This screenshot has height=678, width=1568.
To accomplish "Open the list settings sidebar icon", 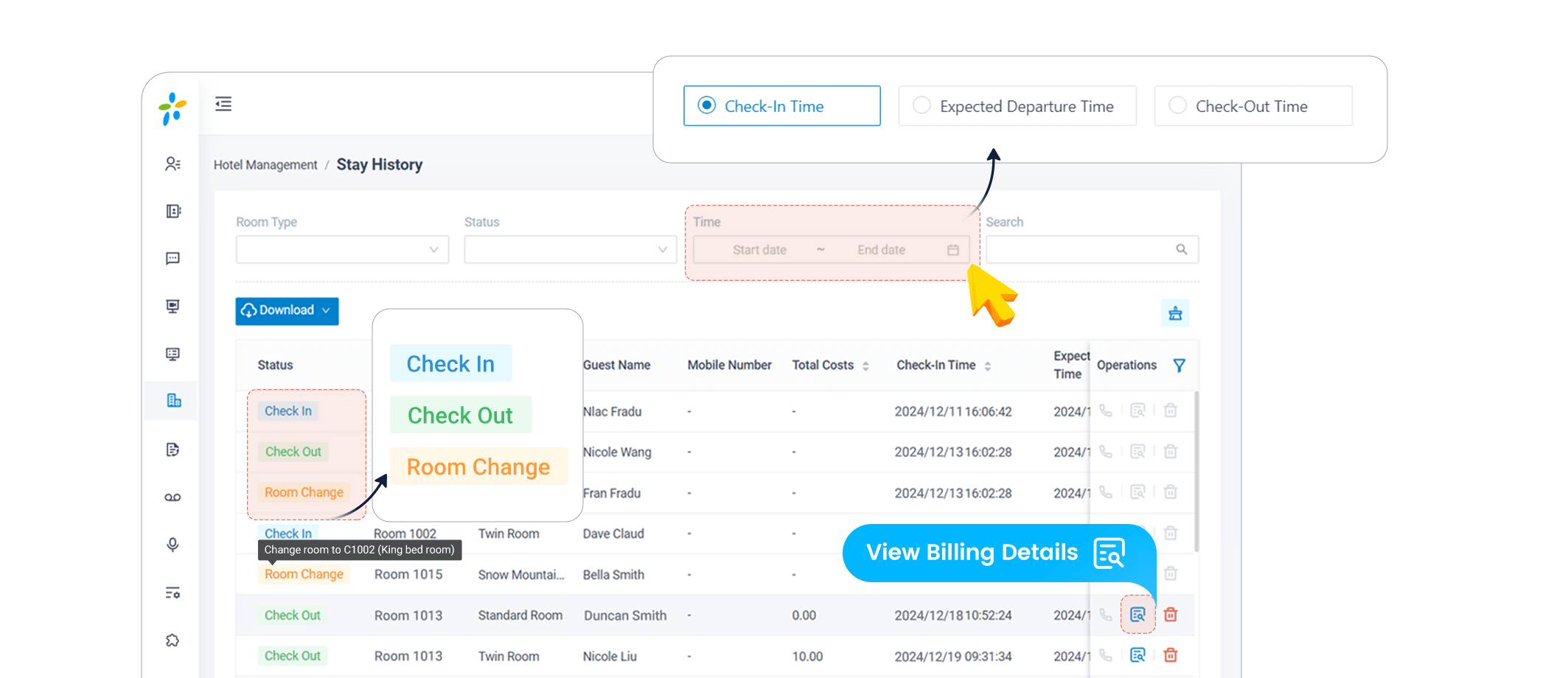I will point(173,593).
